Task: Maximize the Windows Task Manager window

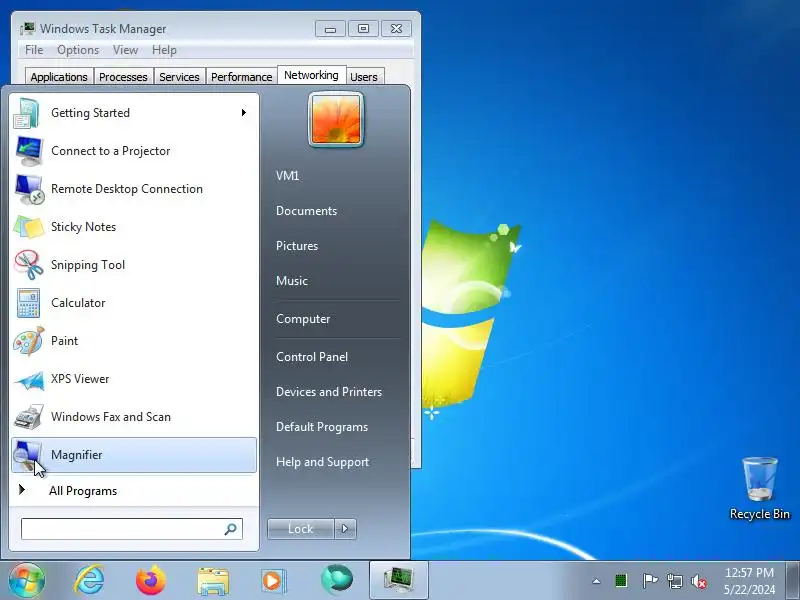Action: point(363,29)
